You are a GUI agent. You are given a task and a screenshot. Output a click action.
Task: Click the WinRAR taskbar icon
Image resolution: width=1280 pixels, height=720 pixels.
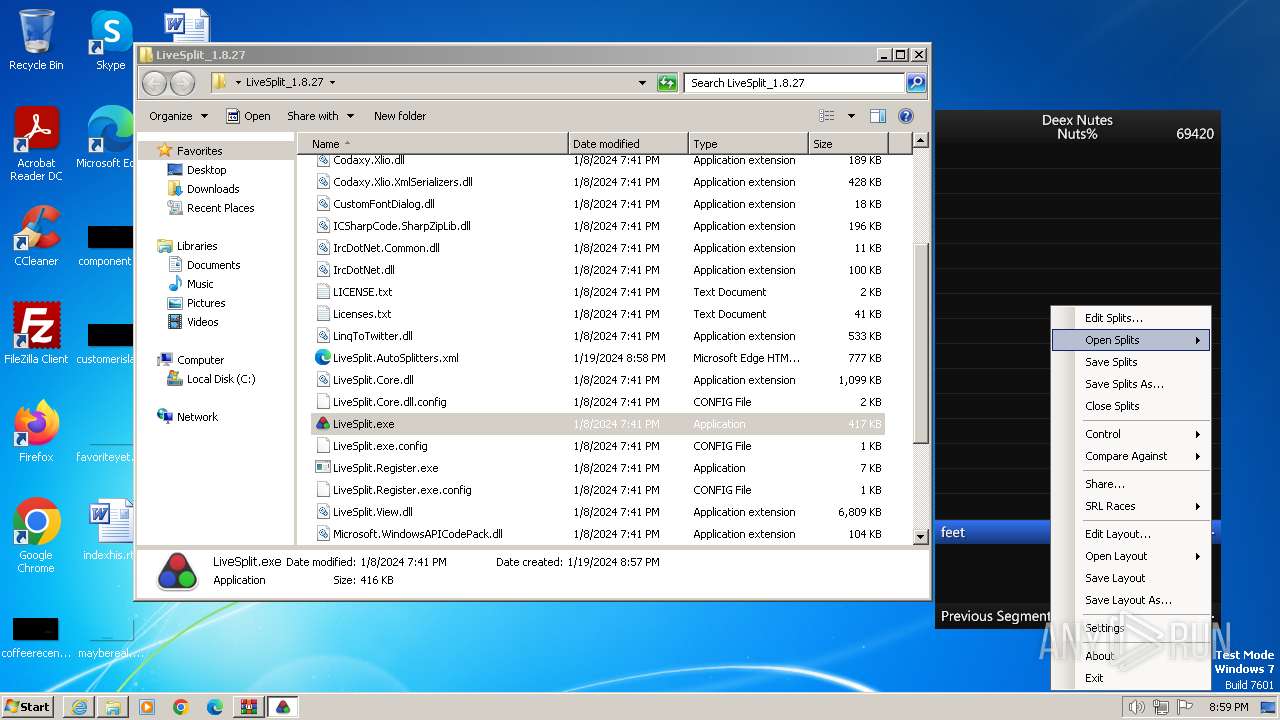[x=249, y=707]
